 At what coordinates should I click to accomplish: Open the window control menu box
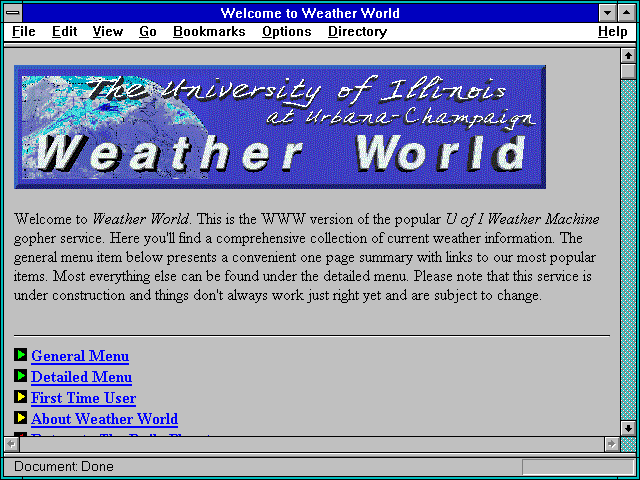click(13, 13)
